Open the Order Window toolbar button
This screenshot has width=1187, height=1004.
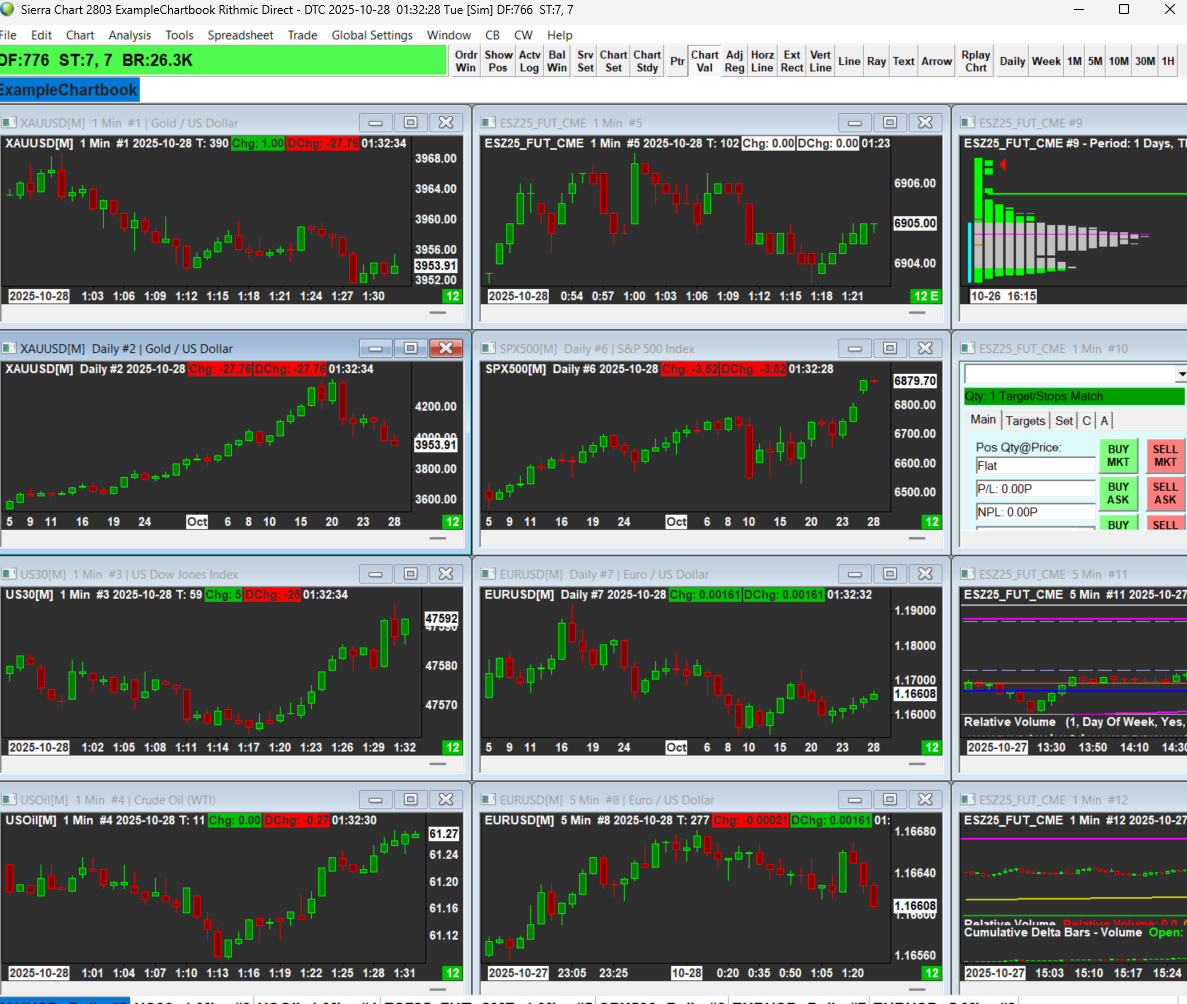466,61
